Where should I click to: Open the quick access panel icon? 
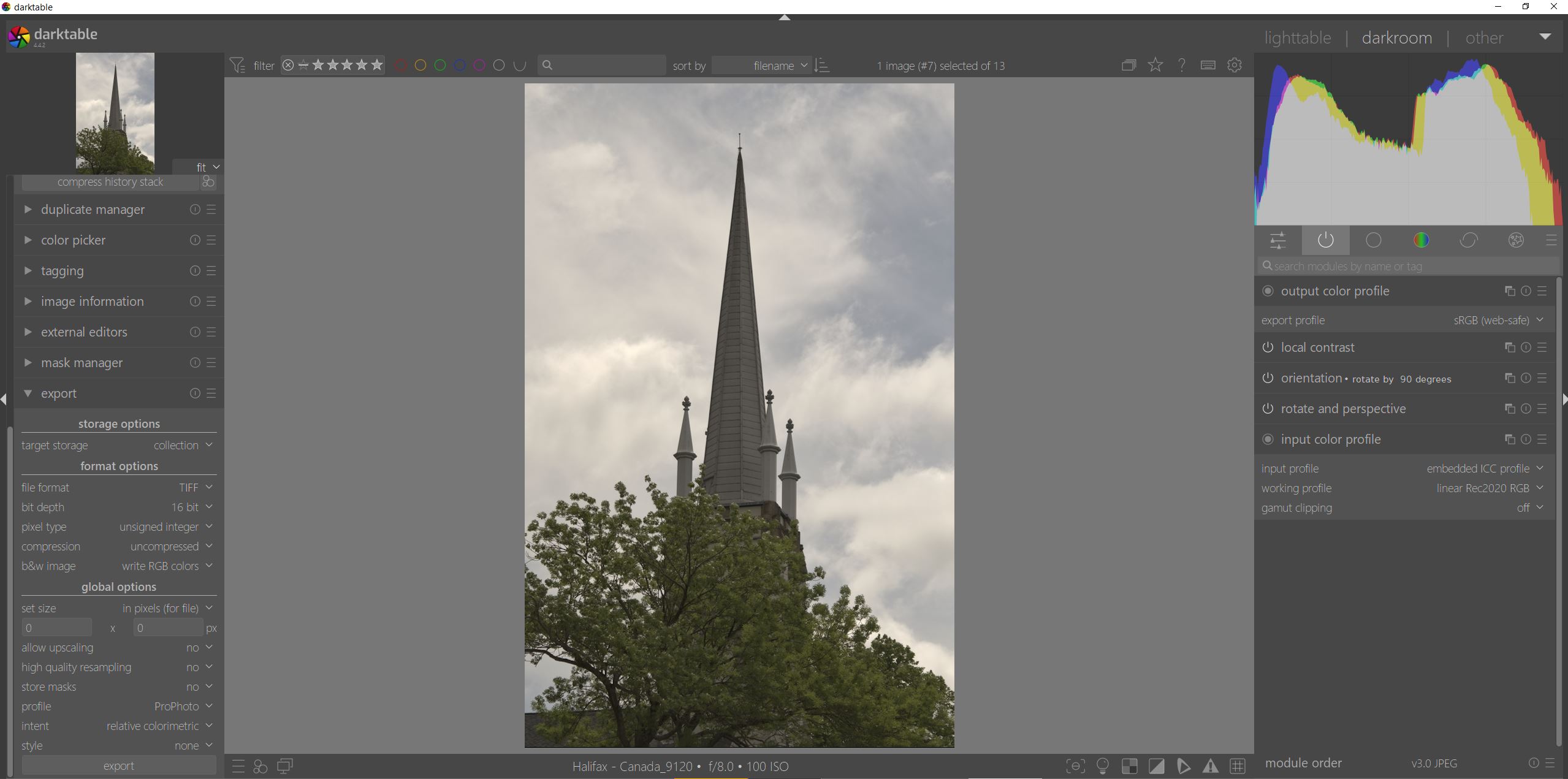pos(1278,240)
